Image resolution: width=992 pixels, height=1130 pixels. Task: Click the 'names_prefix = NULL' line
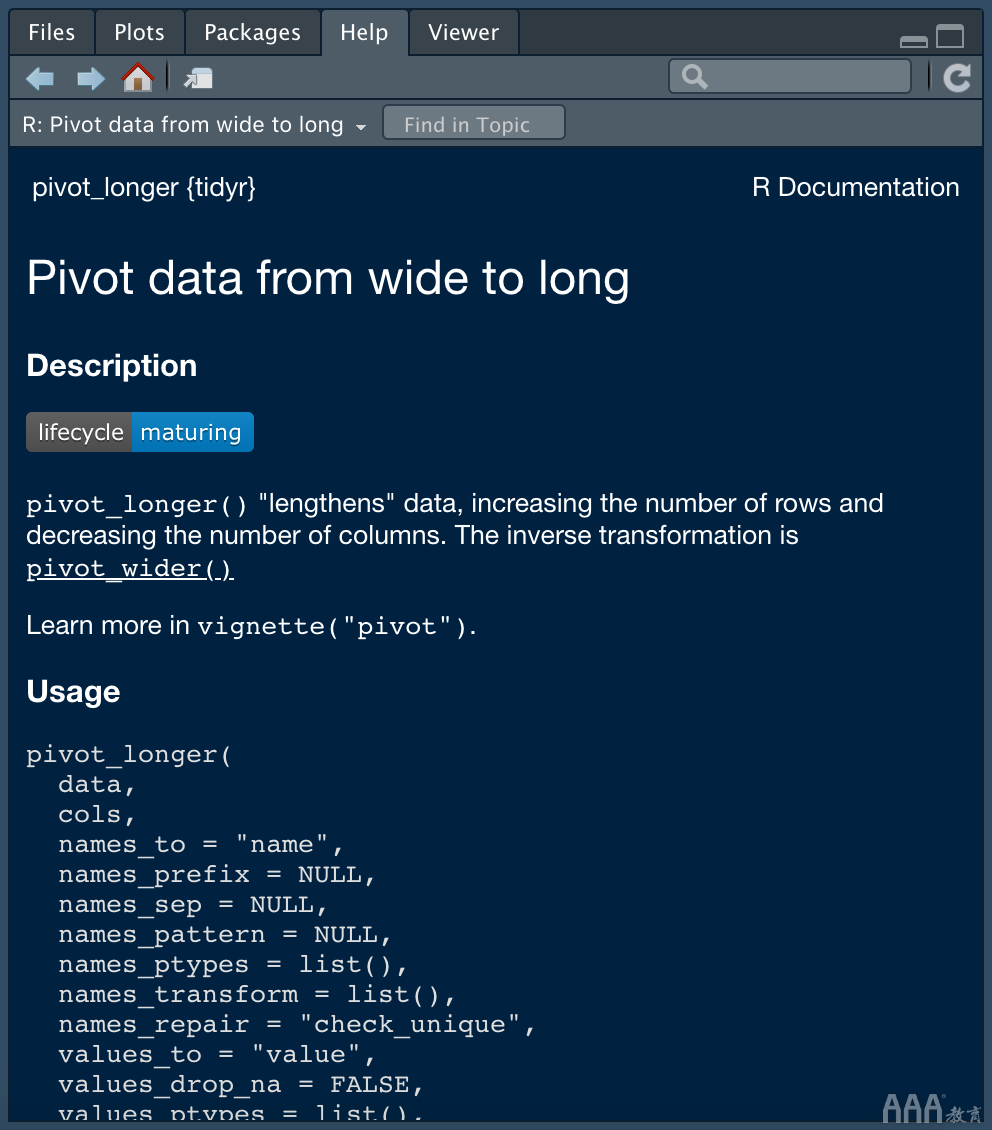coord(216,874)
